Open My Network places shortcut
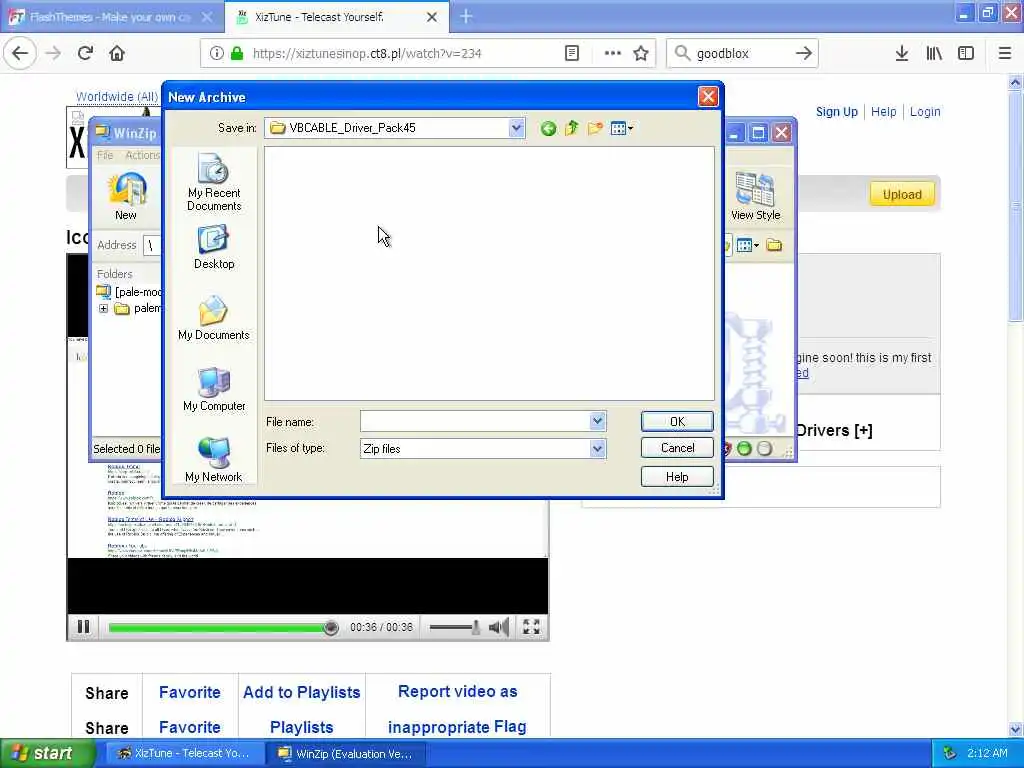1024x768 pixels. [214, 460]
